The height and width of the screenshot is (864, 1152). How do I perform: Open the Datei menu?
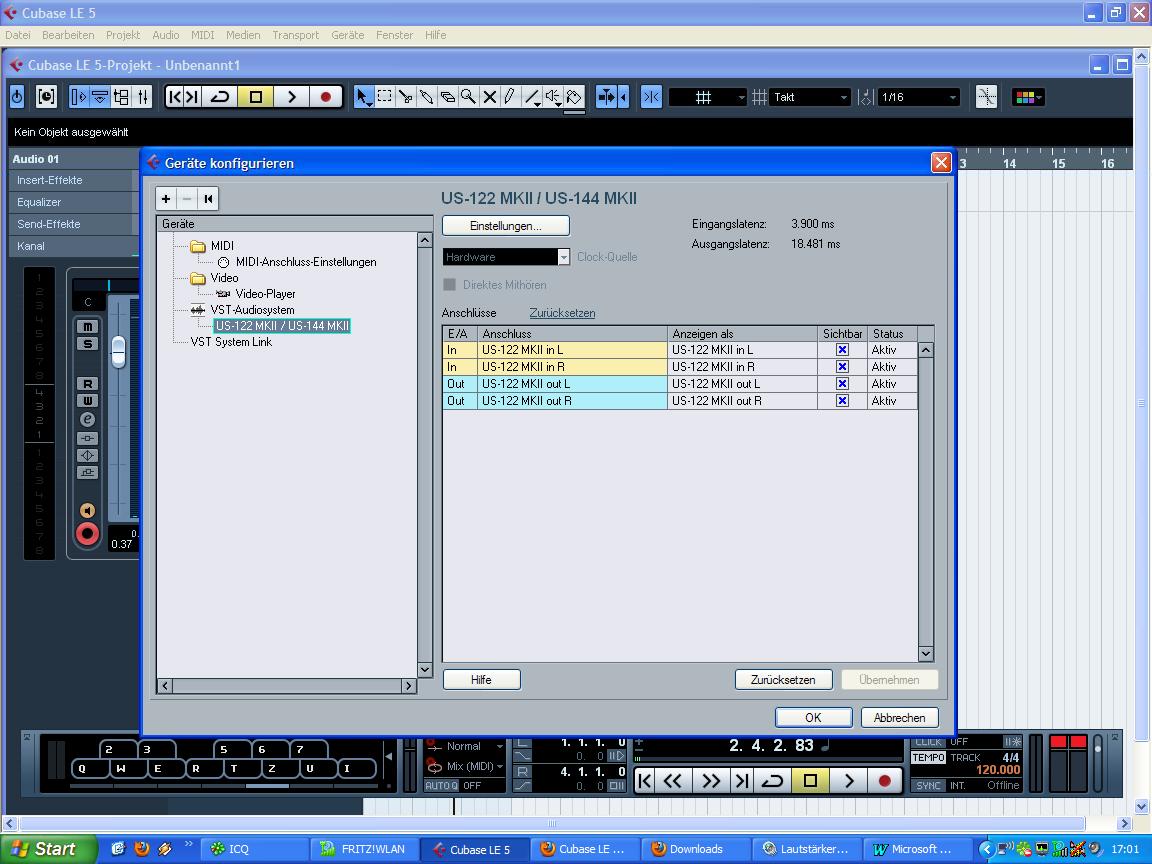tap(18, 35)
